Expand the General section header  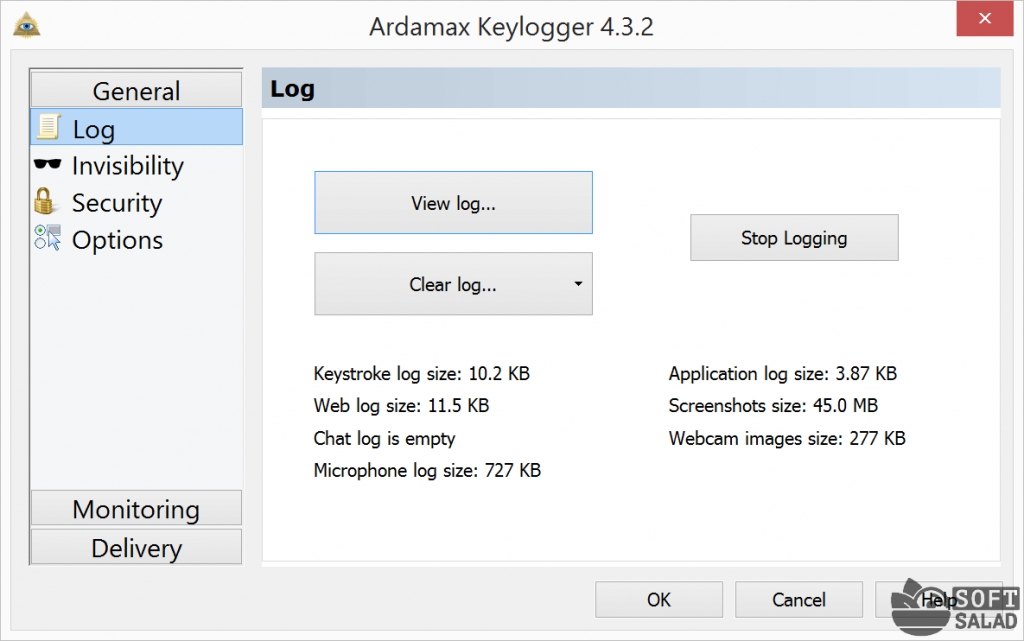pos(136,90)
